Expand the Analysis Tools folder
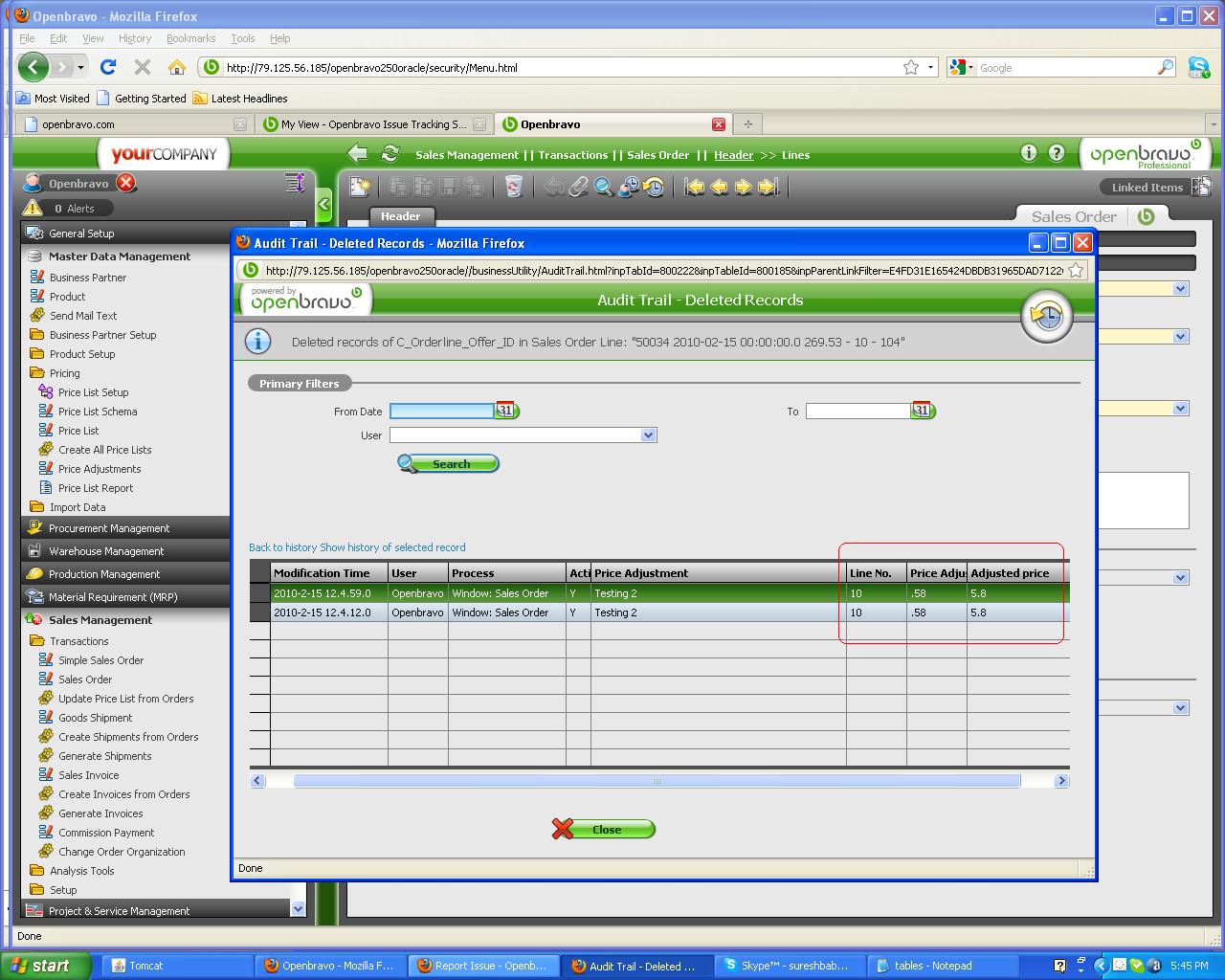 (x=81, y=871)
